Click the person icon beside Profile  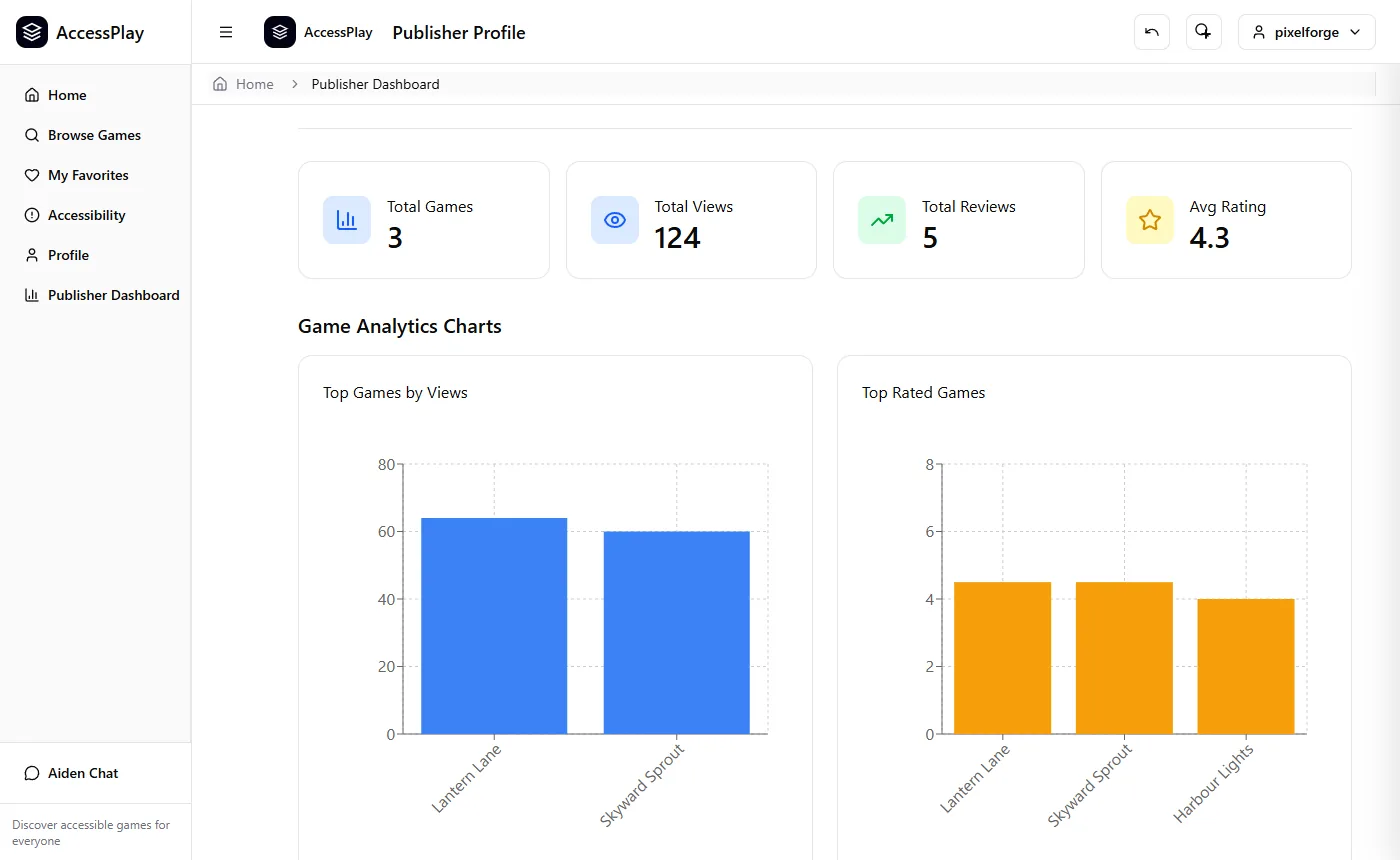pyautogui.click(x=32, y=255)
